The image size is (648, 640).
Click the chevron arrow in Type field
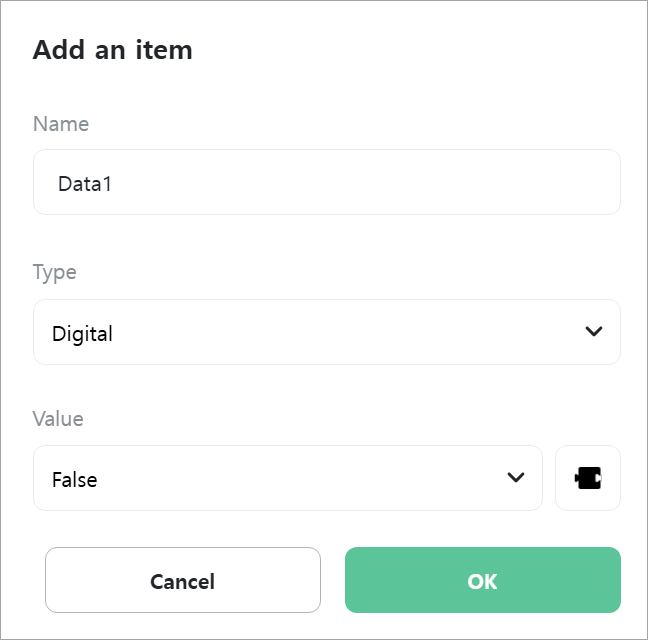pos(593,331)
